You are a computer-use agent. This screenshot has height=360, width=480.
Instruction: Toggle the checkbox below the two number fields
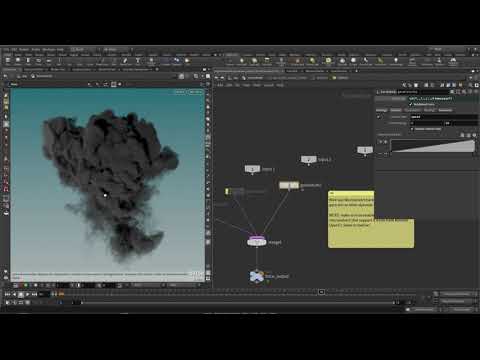[x=412, y=129]
